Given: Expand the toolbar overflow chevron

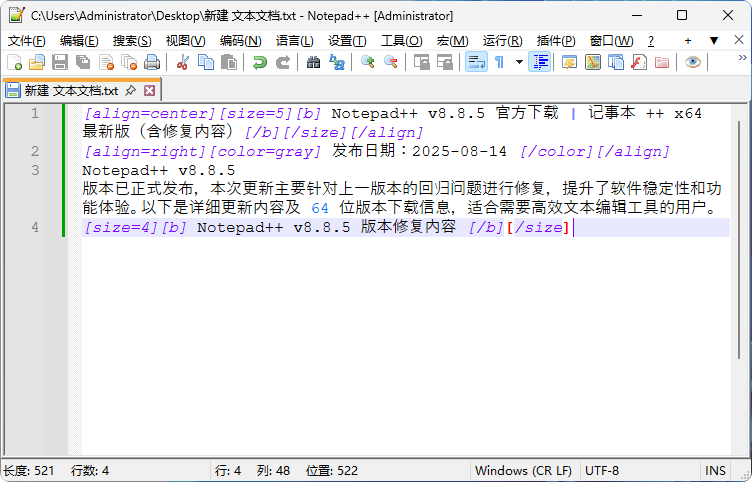Looking at the screenshot, I should point(743,58).
